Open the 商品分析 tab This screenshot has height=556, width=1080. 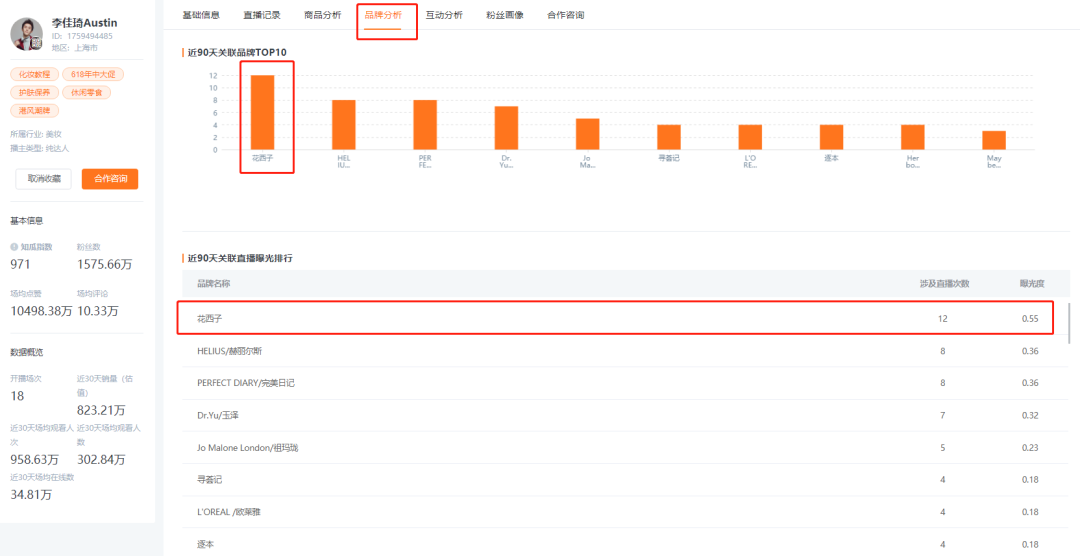point(322,15)
